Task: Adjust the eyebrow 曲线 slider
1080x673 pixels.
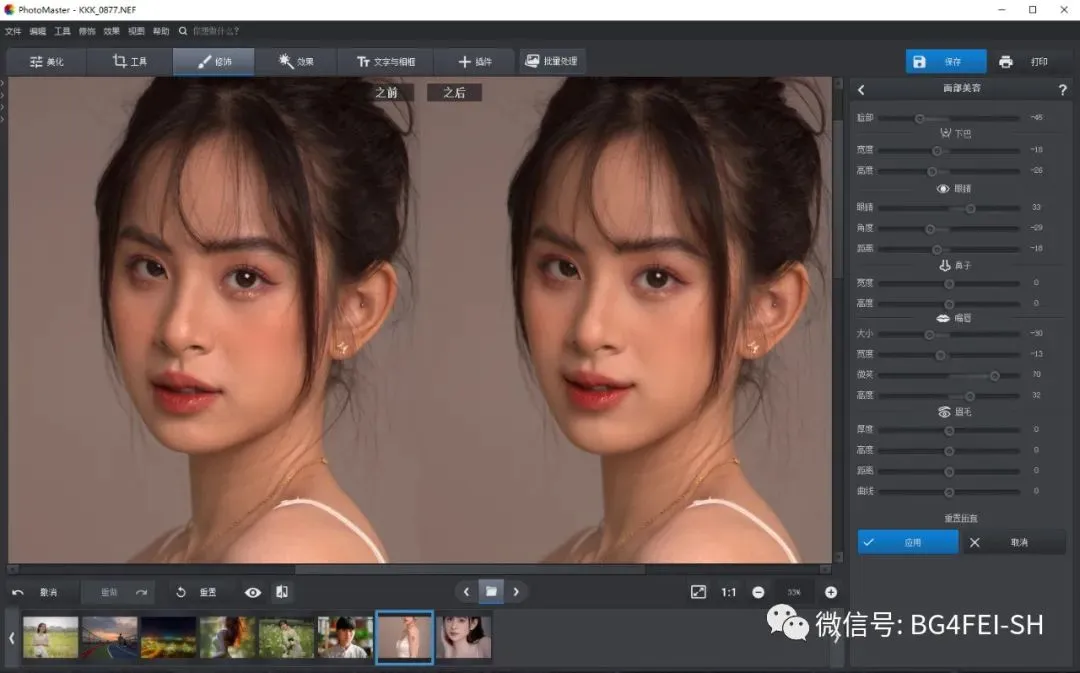Action: point(949,492)
